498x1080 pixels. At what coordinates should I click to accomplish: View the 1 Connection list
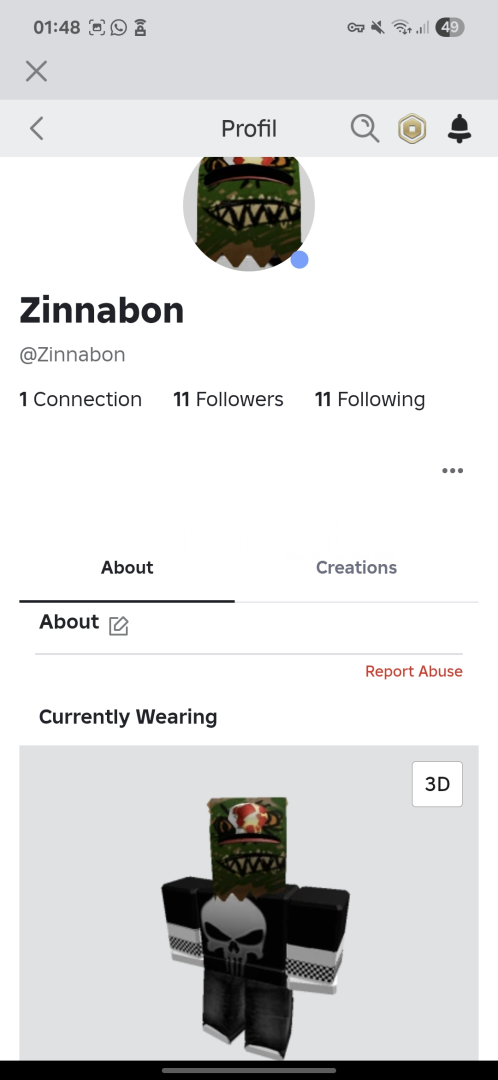point(81,399)
